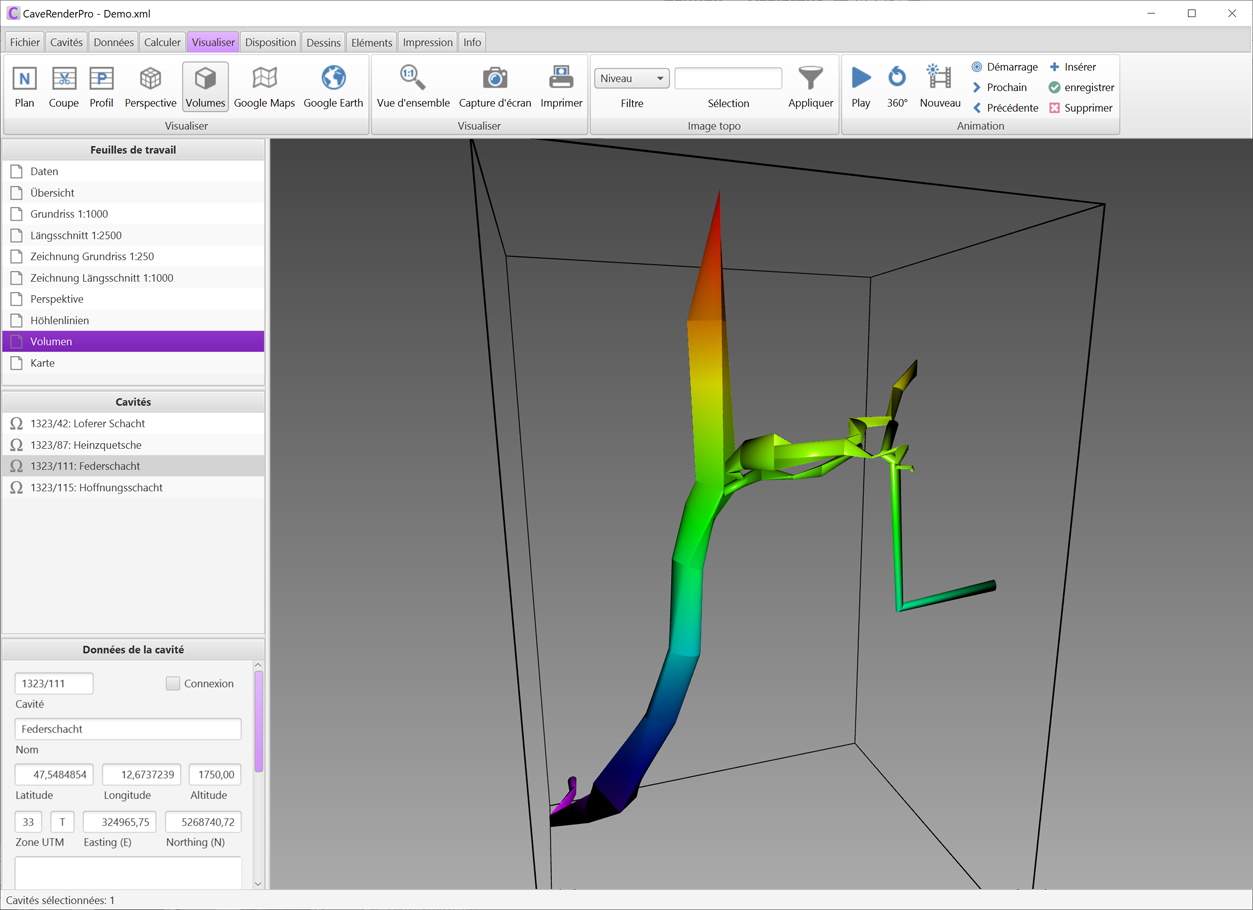
Task: Switch to the Disposition tab
Action: (x=270, y=42)
